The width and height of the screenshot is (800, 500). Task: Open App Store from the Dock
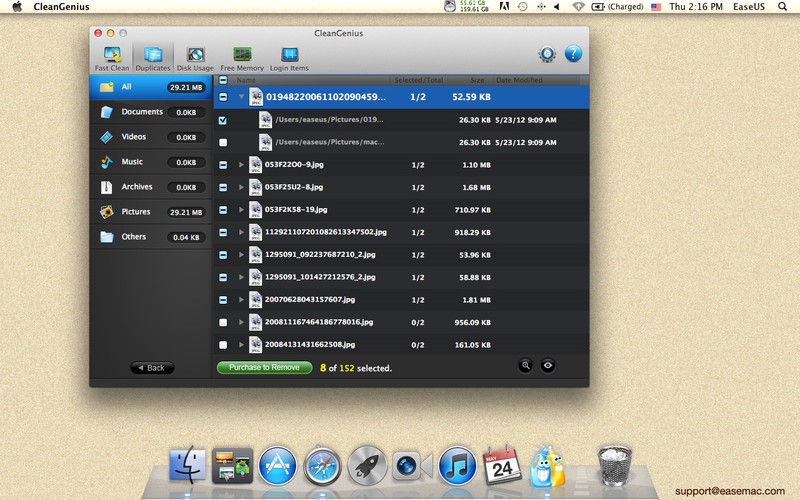[277, 465]
